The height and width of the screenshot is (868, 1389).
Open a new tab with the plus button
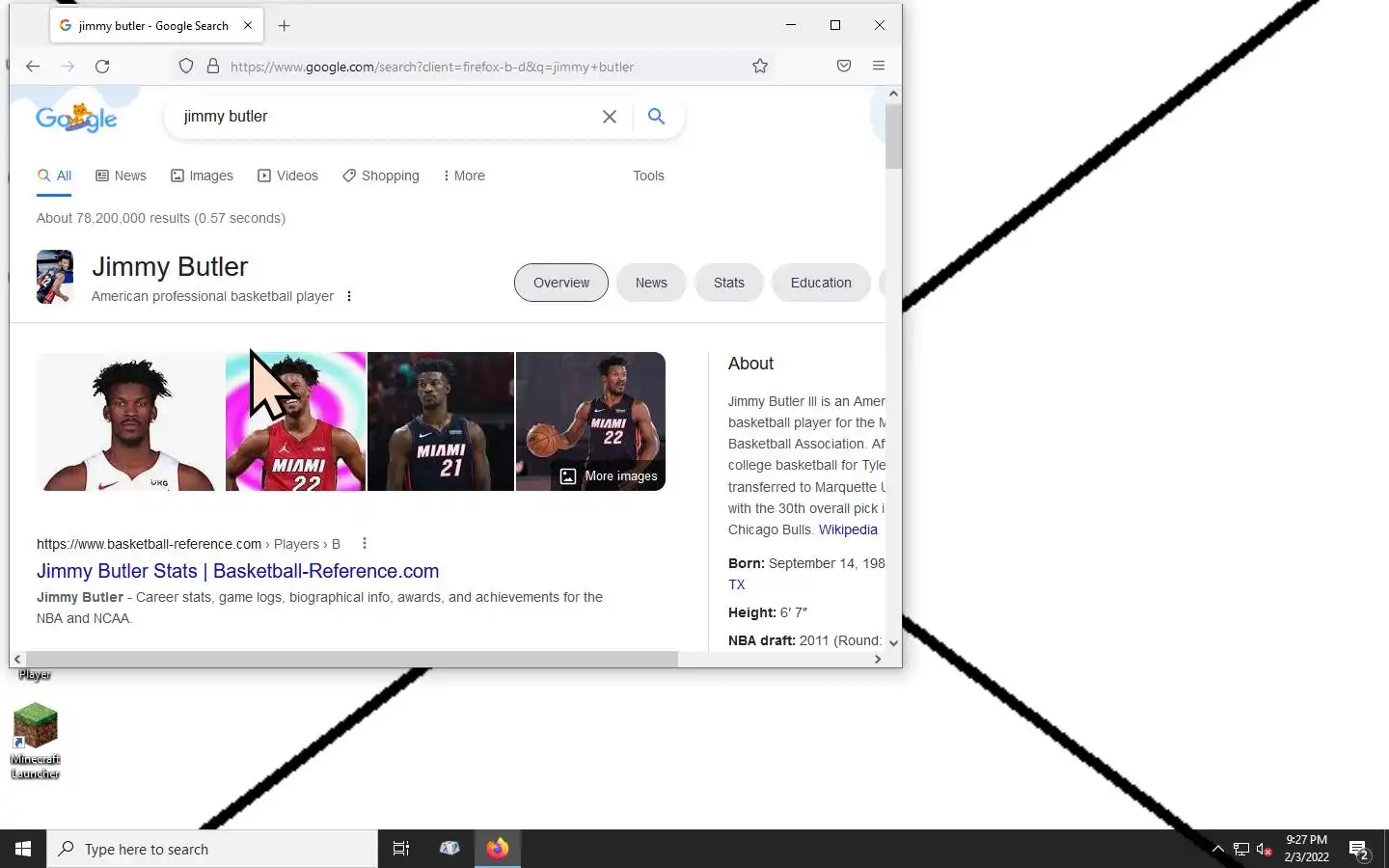coord(284,26)
